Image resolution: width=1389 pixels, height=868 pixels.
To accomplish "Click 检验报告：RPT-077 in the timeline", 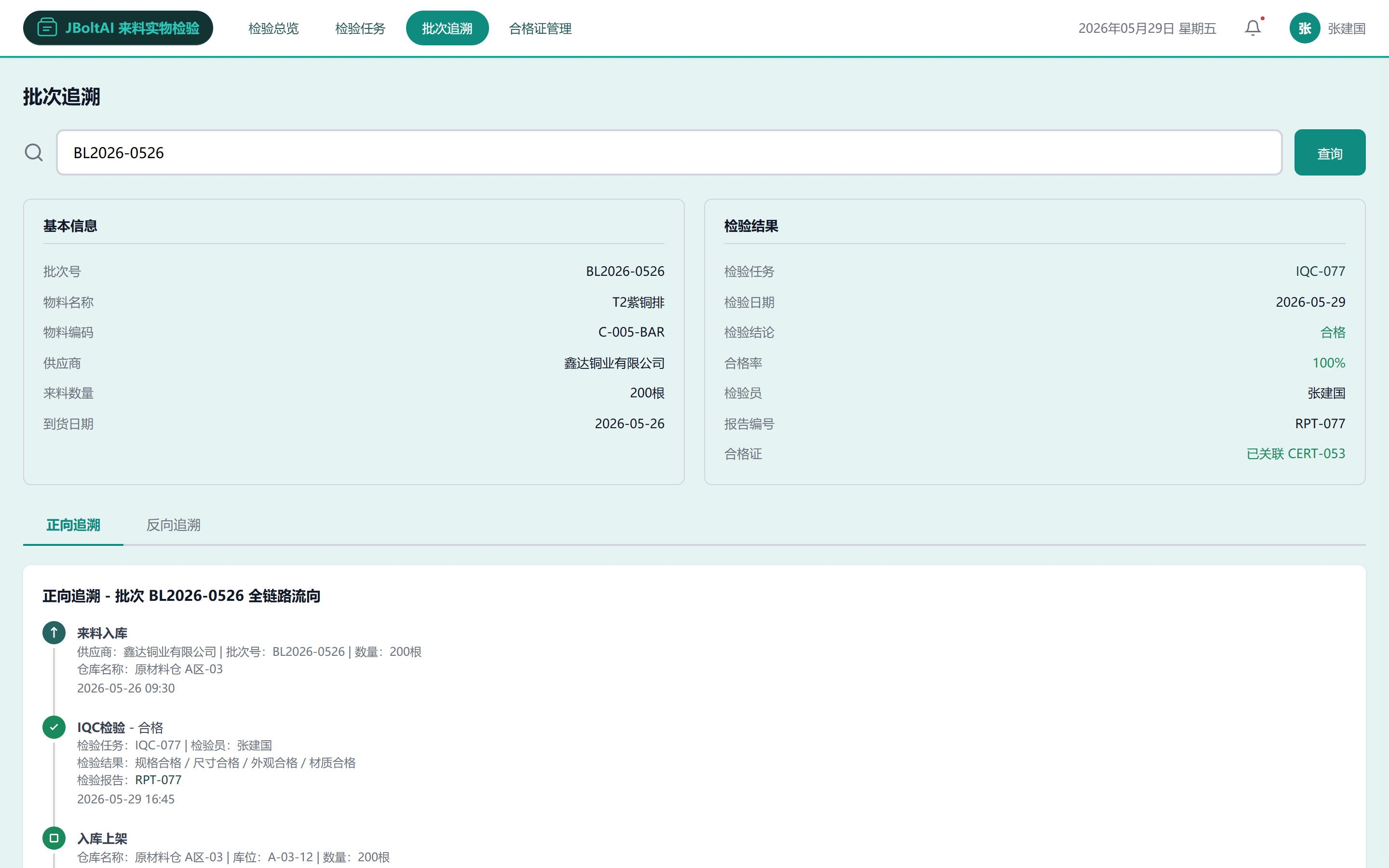I will 129,780.
